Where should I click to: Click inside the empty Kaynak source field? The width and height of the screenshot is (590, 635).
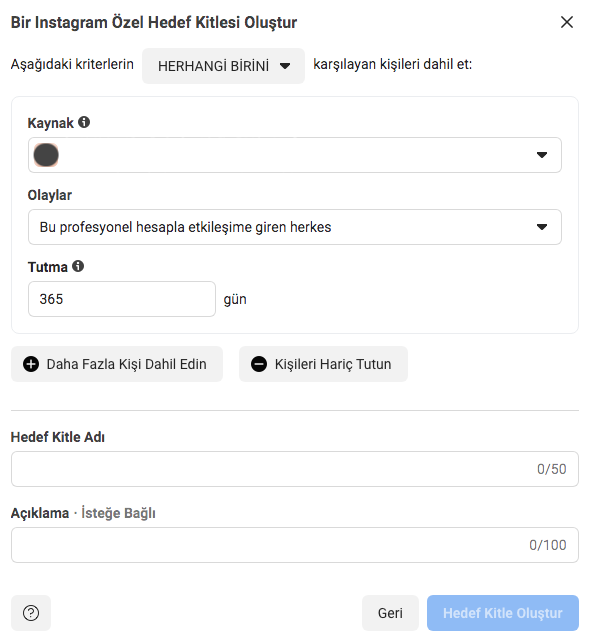click(295, 155)
